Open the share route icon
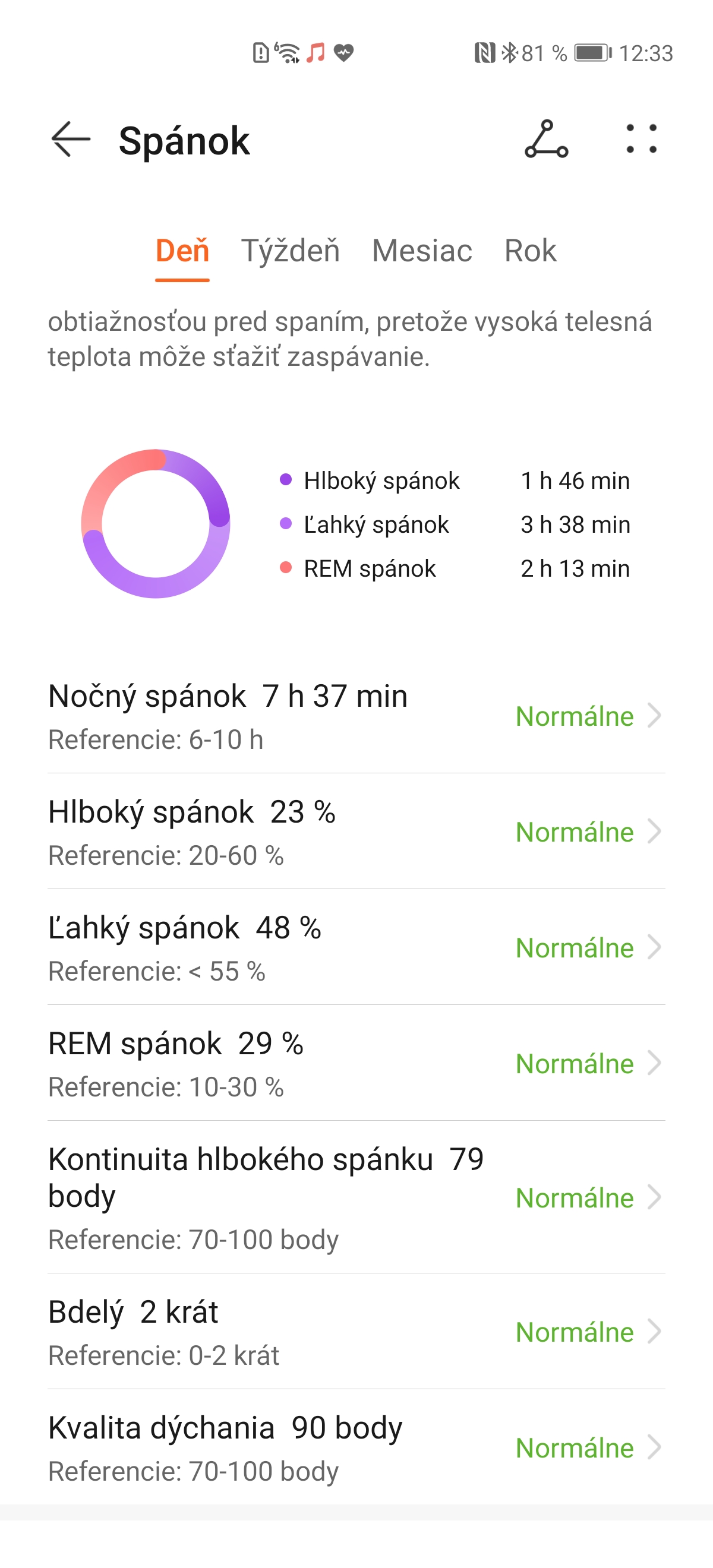This screenshot has width=713, height=1568. (x=546, y=140)
